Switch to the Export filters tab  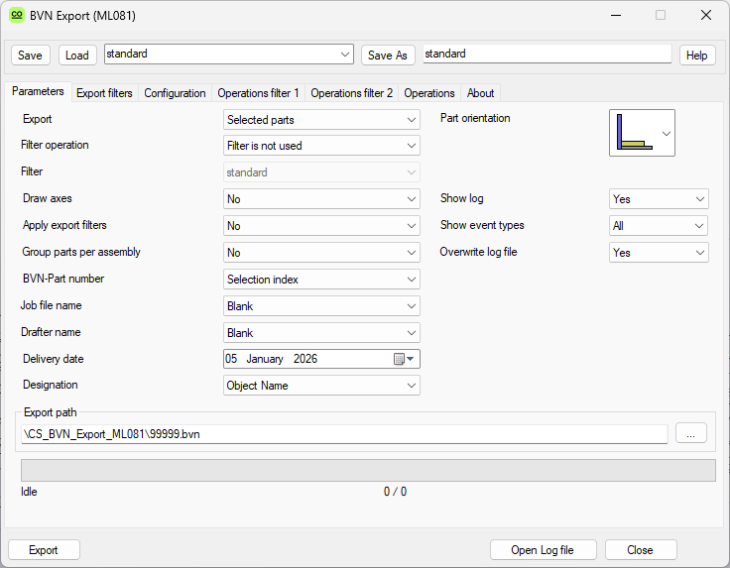[x=104, y=93]
